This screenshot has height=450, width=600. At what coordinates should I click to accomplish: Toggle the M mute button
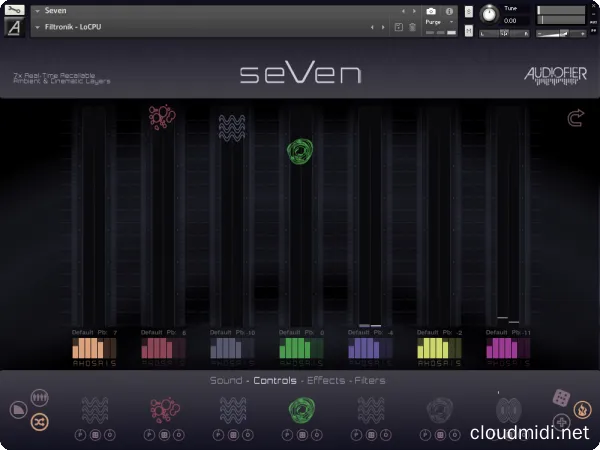click(x=469, y=31)
